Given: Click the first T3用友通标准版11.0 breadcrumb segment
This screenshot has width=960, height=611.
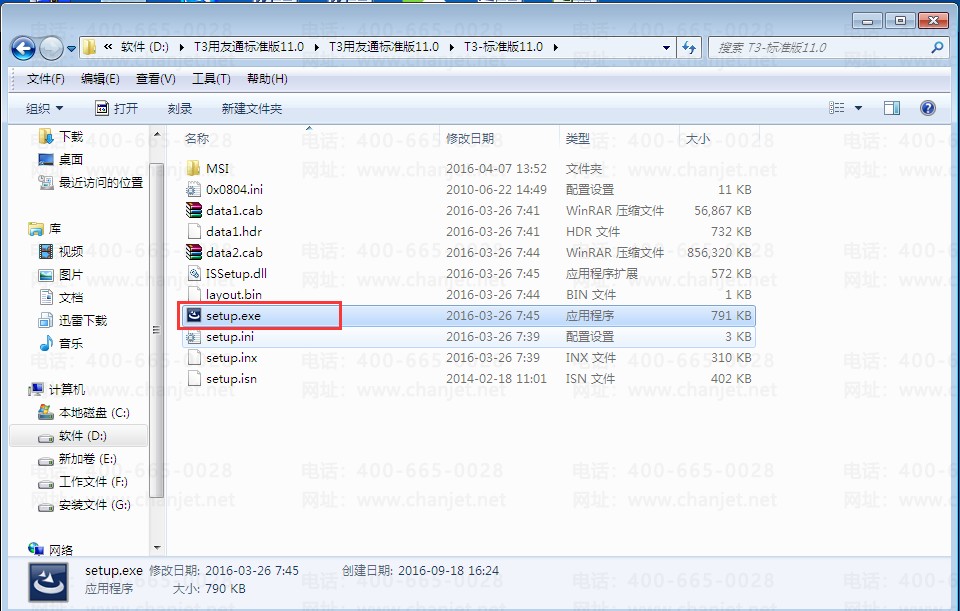Looking at the screenshot, I should click(249, 47).
